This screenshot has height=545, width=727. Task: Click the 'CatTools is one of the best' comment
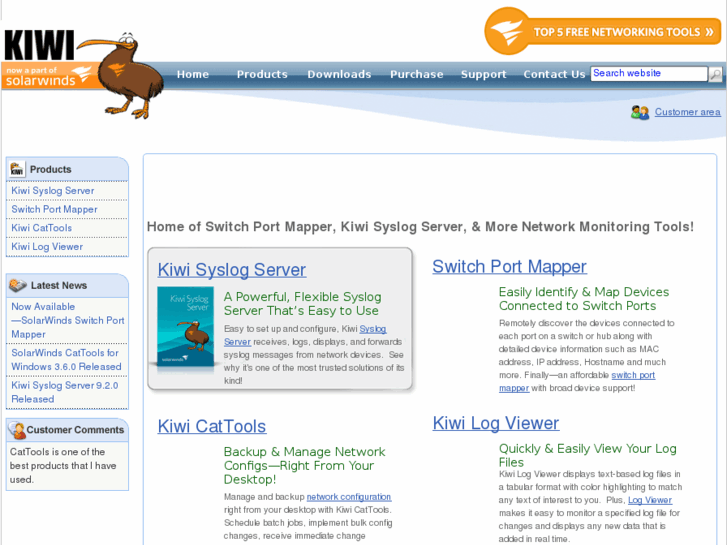click(63, 466)
